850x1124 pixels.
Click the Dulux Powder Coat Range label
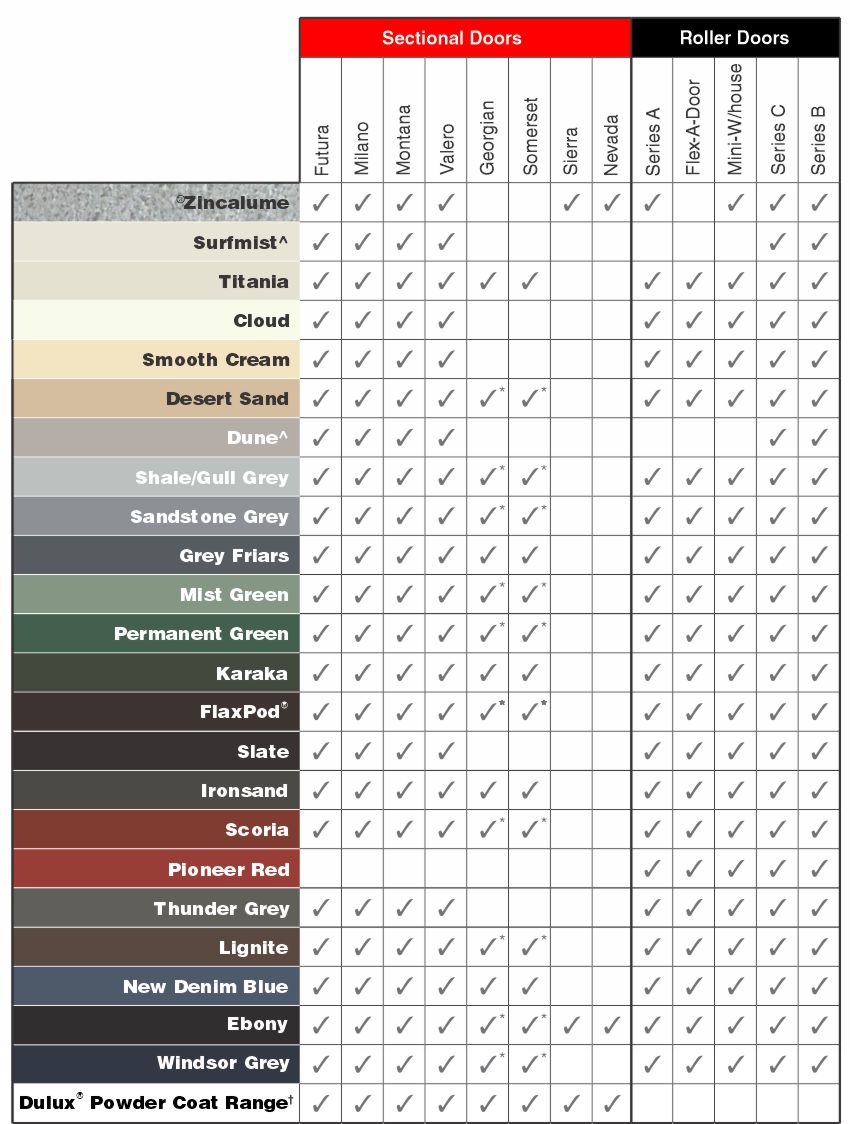coord(156,1102)
